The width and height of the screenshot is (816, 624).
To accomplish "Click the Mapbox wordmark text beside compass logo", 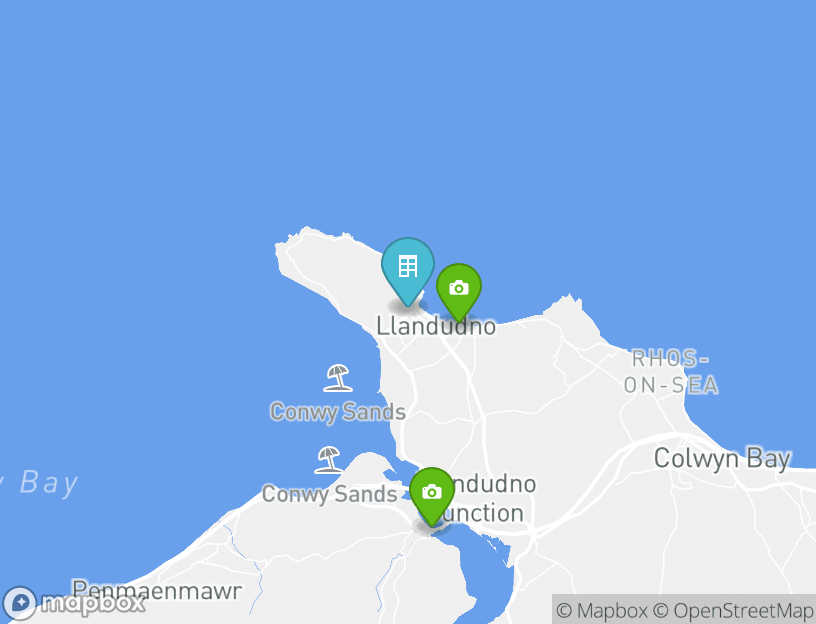I will 93,604.
